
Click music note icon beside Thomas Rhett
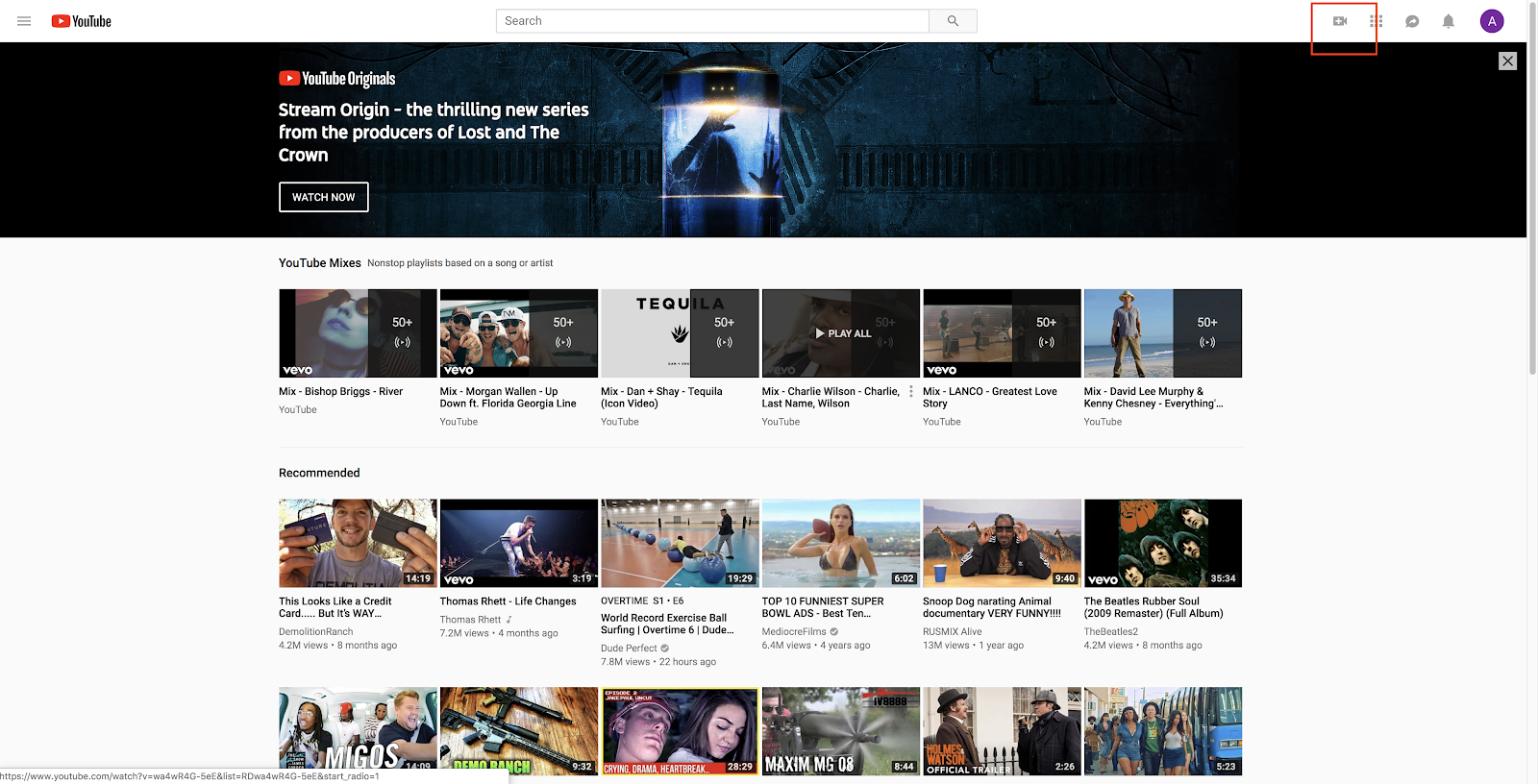pyautogui.click(x=509, y=620)
